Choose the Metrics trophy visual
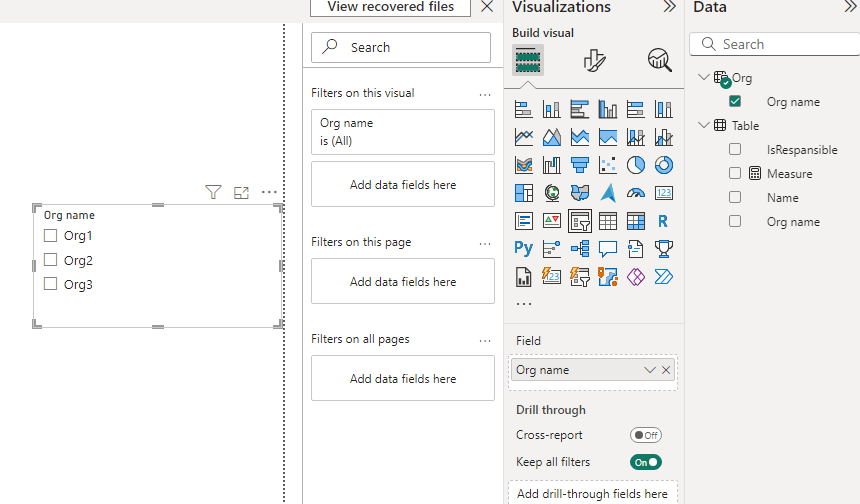The image size is (860, 504). click(664, 249)
